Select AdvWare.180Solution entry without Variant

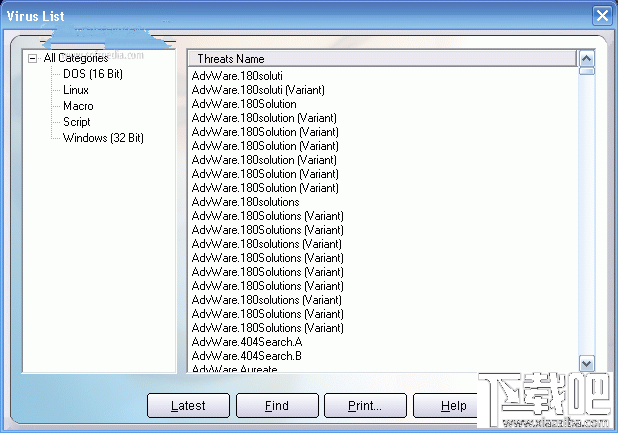244,104
